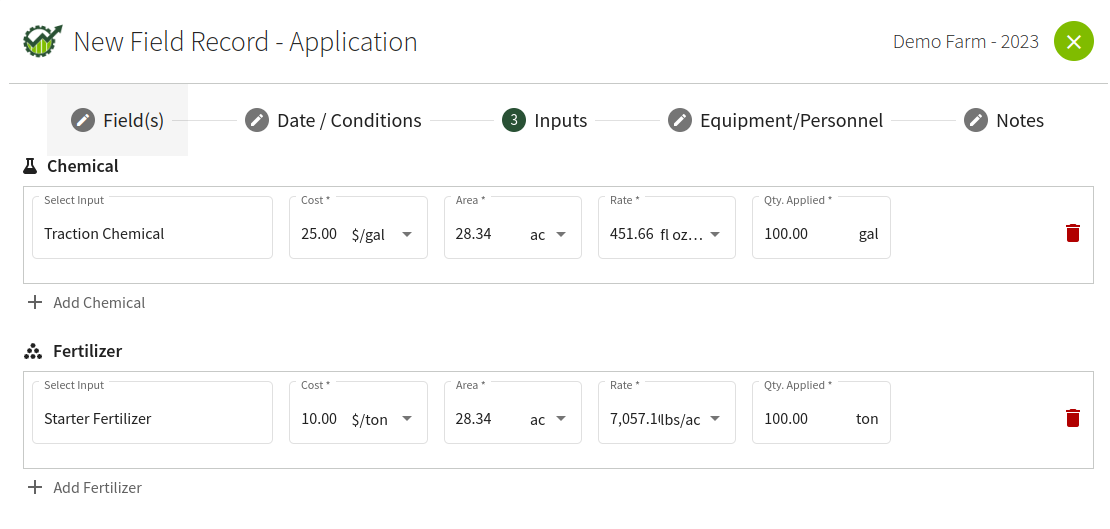
Task: Click the Field(s) step pencil icon
Action: pos(83,120)
